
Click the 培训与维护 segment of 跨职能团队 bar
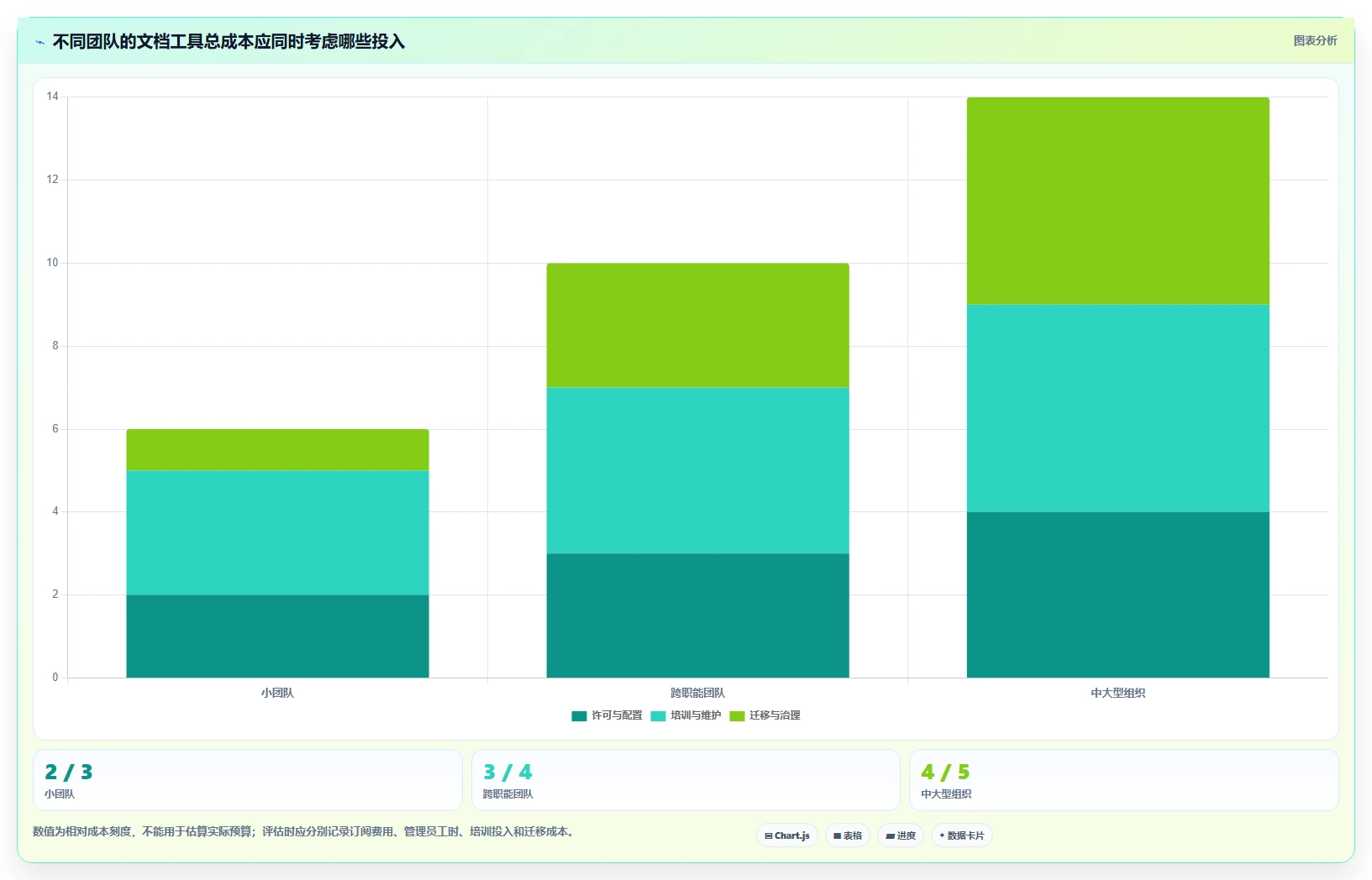click(x=697, y=470)
